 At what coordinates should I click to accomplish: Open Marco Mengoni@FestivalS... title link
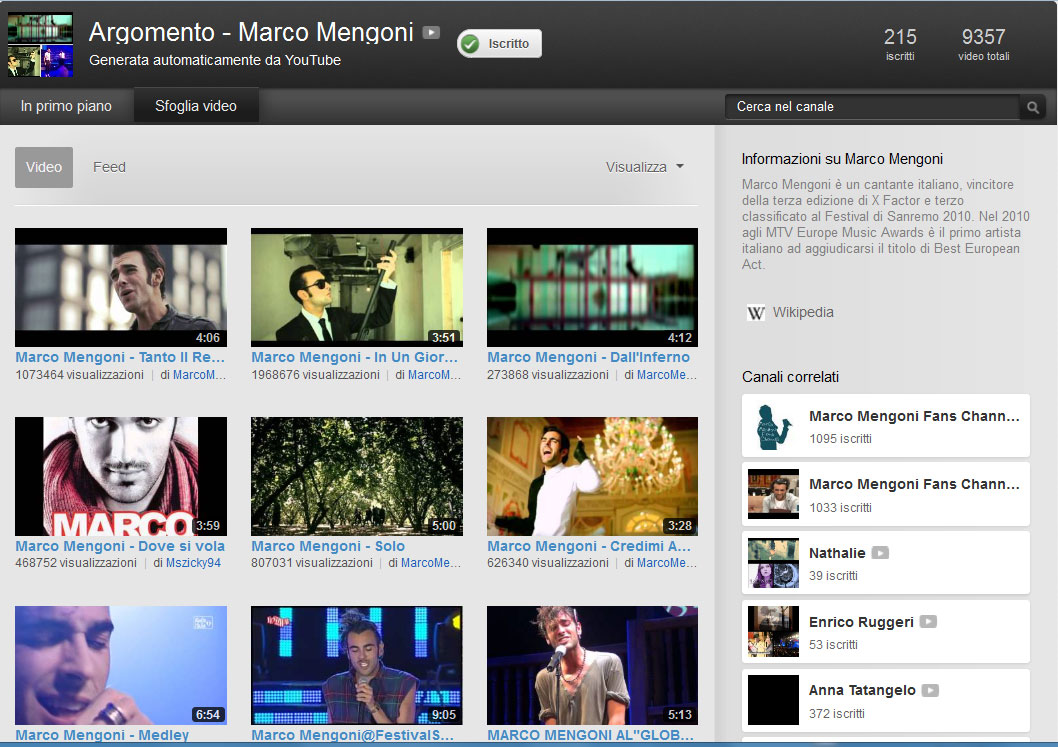click(x=352, y=735)
